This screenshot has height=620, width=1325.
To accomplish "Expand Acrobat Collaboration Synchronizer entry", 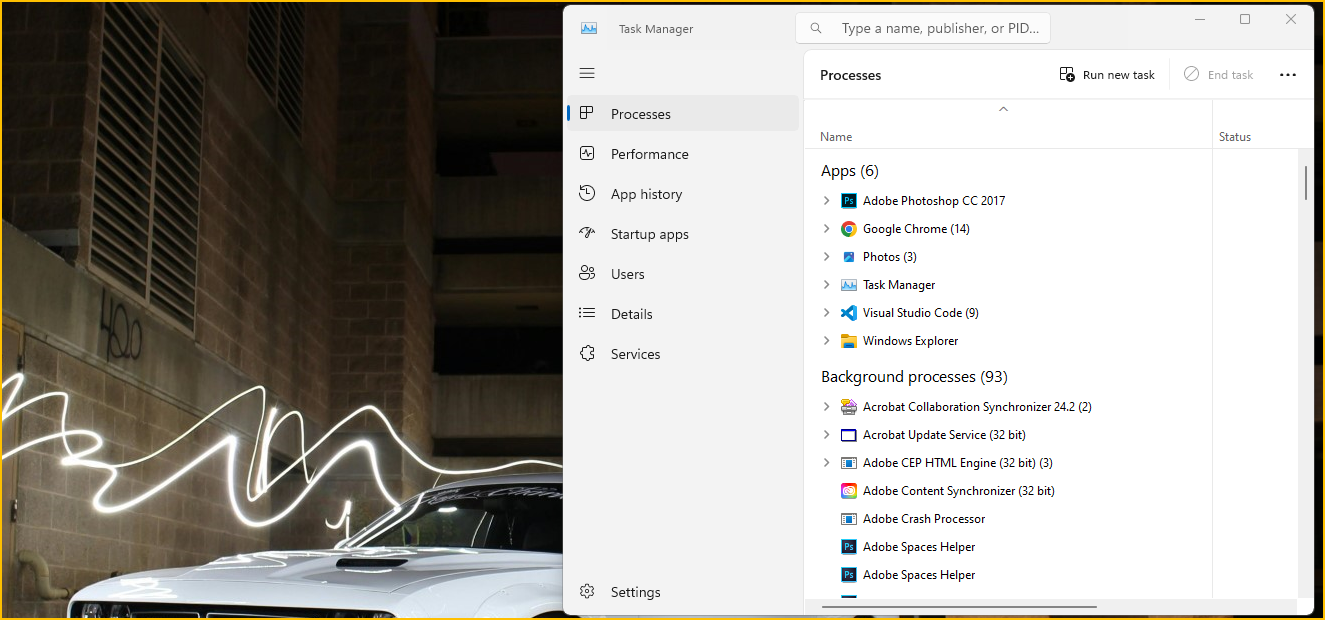I will coord(826,407).
